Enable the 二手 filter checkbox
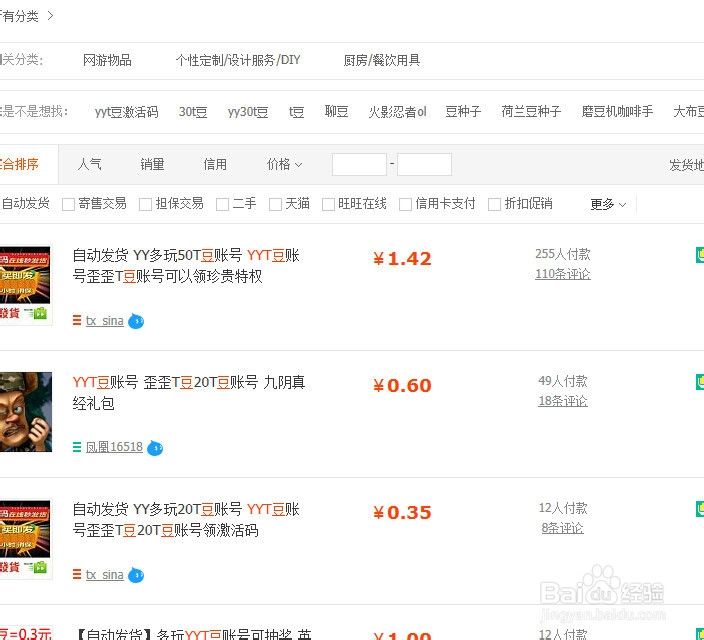 coord(222,204)
